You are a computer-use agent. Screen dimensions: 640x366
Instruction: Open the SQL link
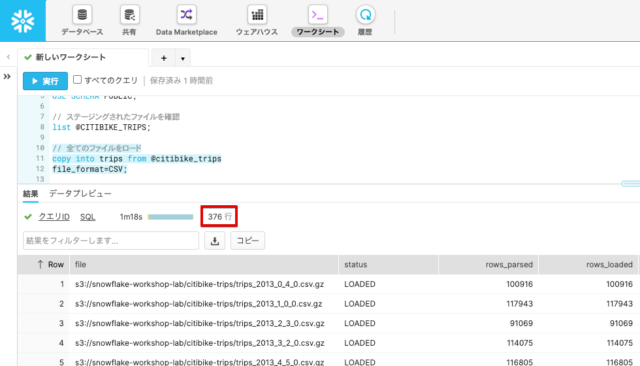point(87,217)
